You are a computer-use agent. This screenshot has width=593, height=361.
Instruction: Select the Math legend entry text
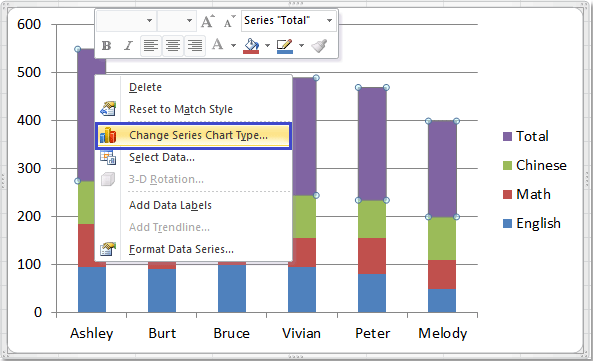(x=533, y=194)
